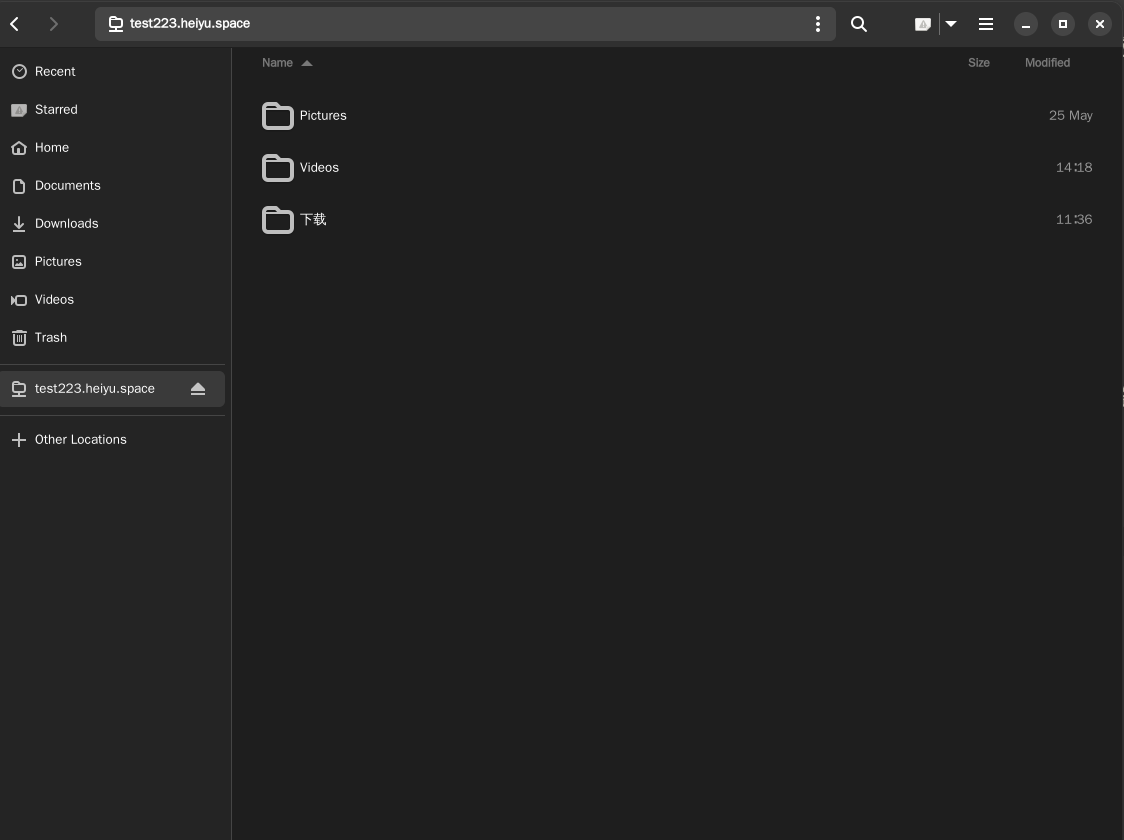Open the search magnifier
Screen dimensions: 1124x840
[x=858, y=24]
